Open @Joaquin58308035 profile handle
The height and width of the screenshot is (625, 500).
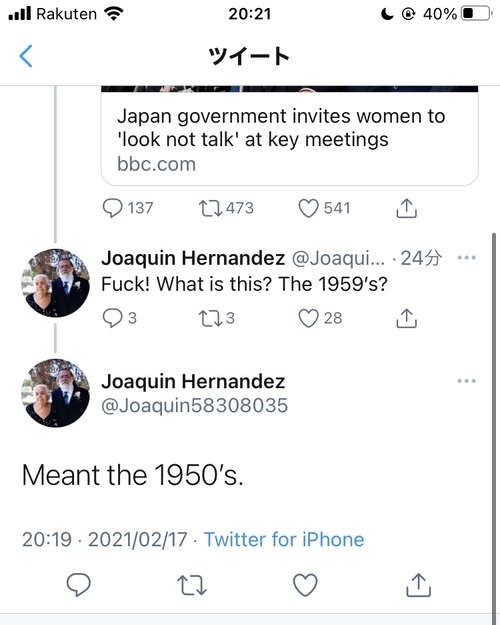pyautogui.click(x=194, y=406)
